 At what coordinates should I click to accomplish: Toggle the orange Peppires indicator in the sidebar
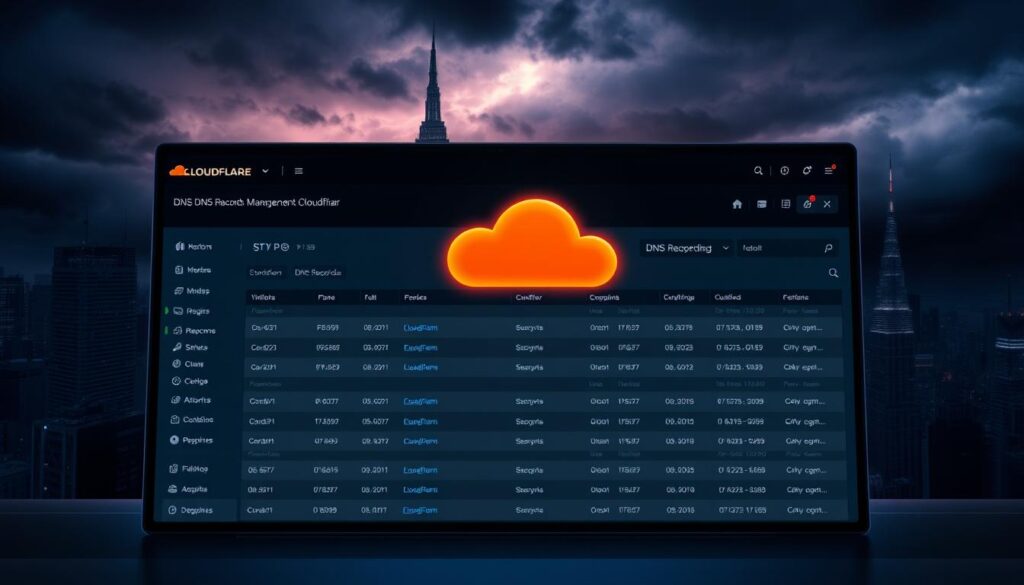(172, 438)
